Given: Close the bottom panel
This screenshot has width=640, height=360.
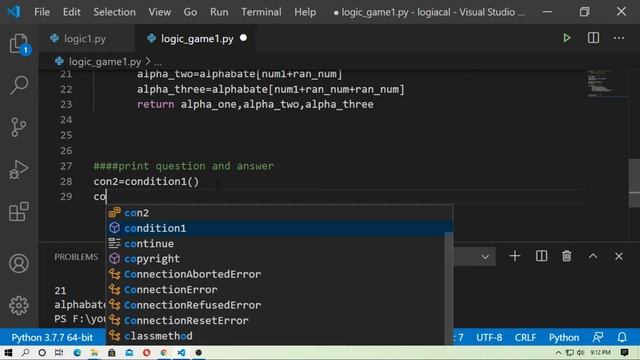Looking at the screenshot, I should tap(619, 256).
